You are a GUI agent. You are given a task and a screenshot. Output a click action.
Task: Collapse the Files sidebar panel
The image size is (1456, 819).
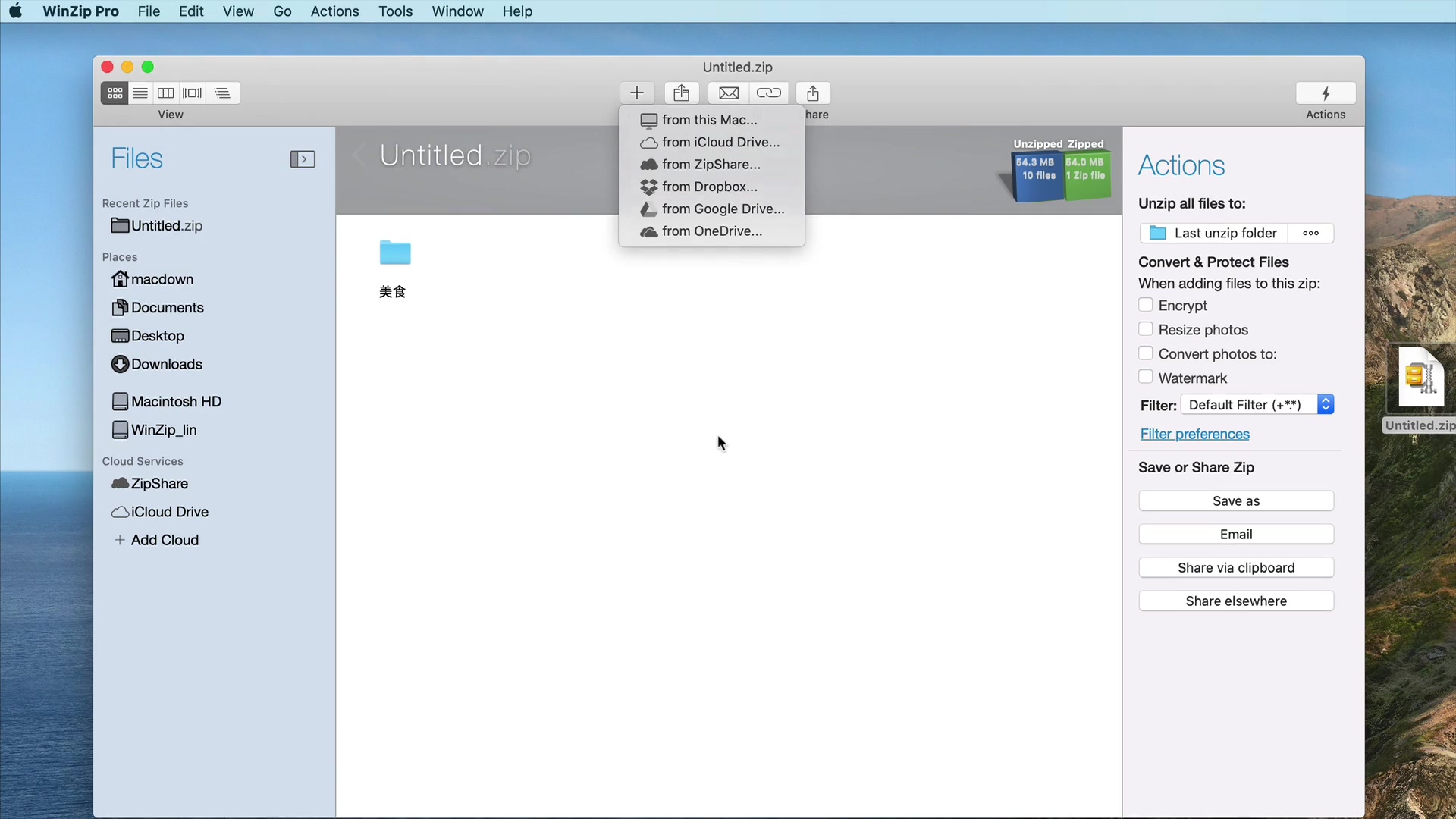click(303, 159)
